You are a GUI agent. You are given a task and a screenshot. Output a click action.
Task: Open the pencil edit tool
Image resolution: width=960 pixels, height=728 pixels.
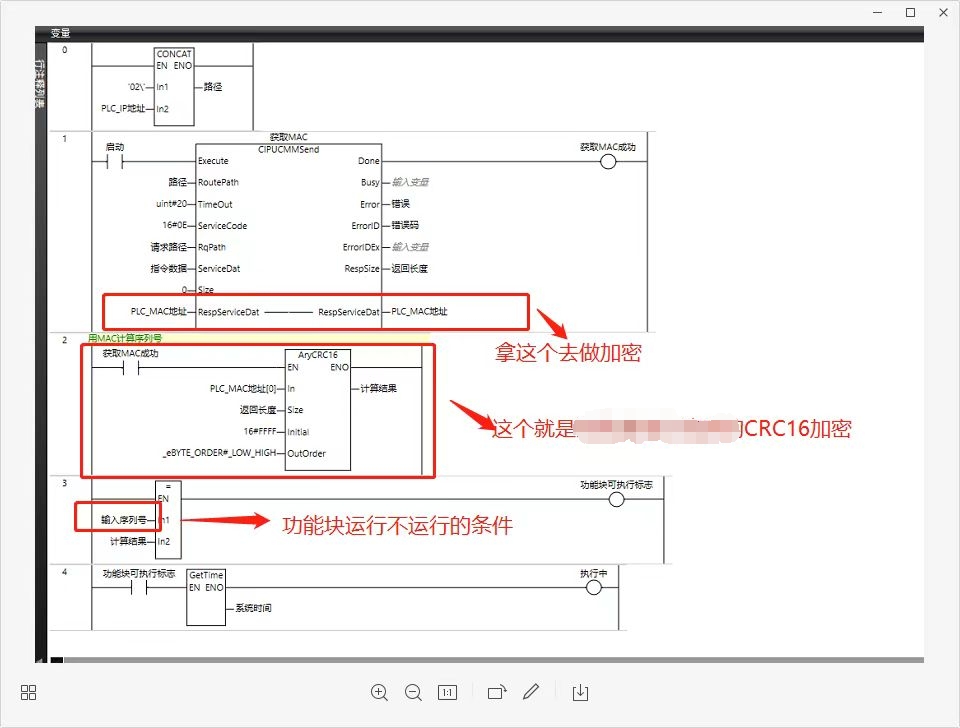531,692
